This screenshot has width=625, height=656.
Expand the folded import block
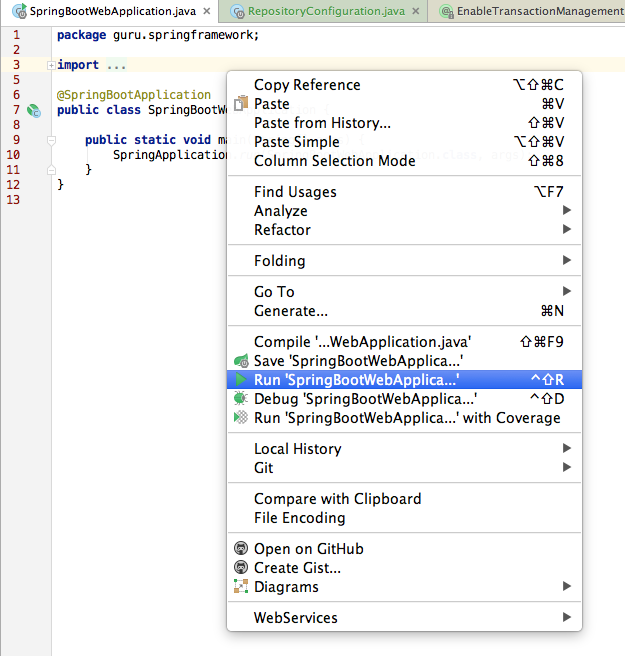click(51, 65)
